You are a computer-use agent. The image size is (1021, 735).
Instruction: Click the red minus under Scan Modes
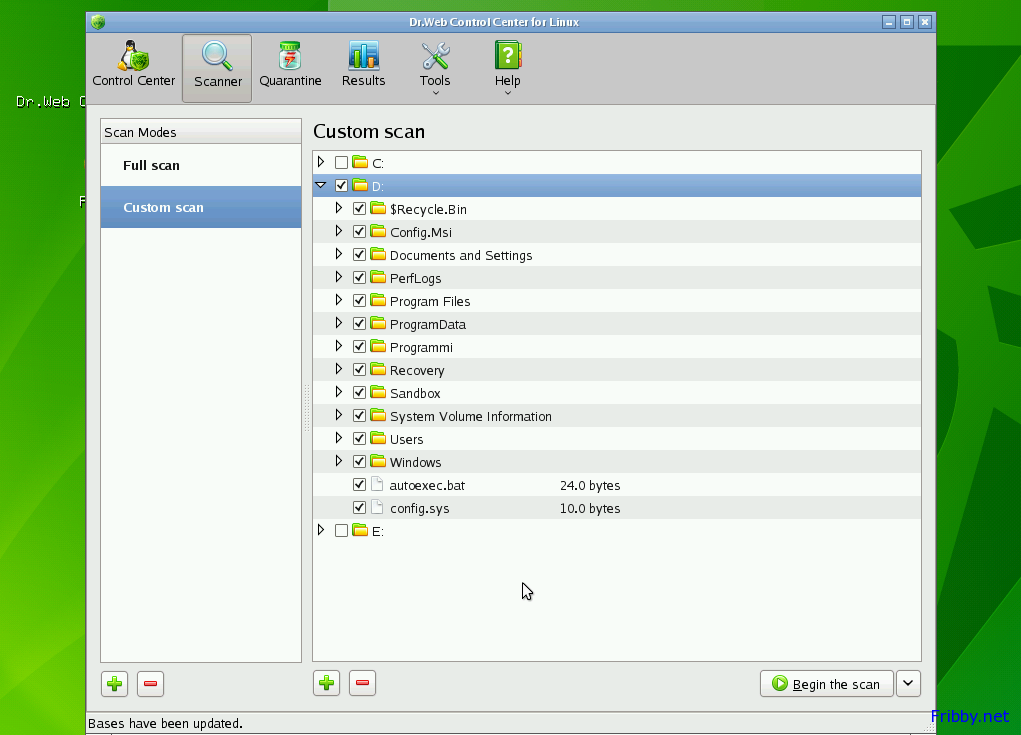[150, 684]
